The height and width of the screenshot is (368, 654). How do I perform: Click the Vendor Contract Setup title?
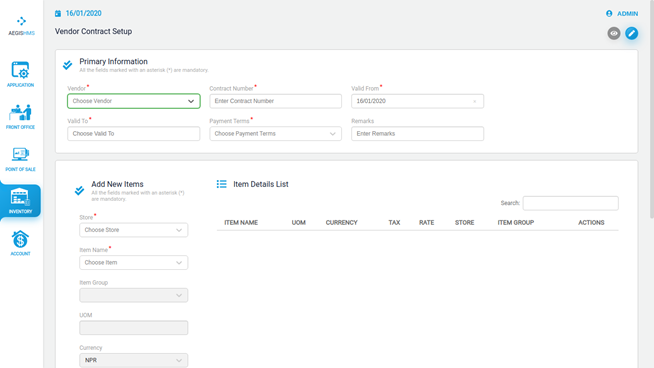(x=93, y=31)
